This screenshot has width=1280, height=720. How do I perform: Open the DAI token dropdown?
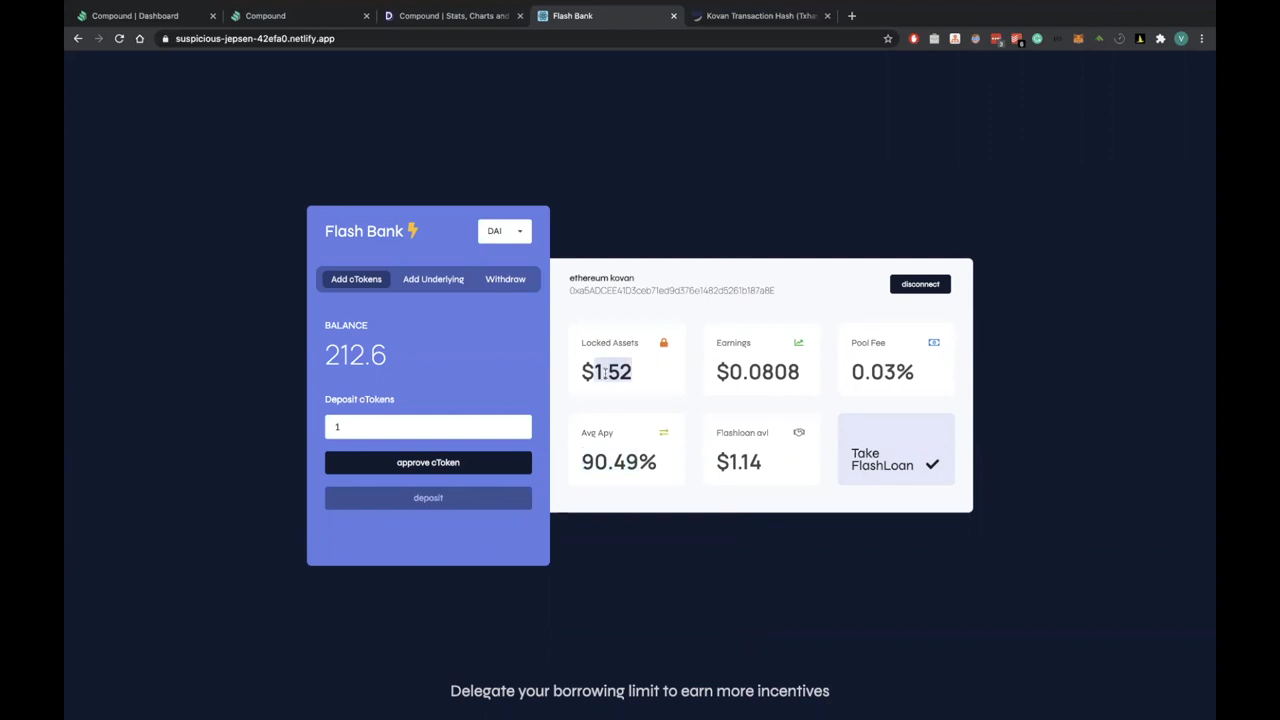[x=505, y=231]
